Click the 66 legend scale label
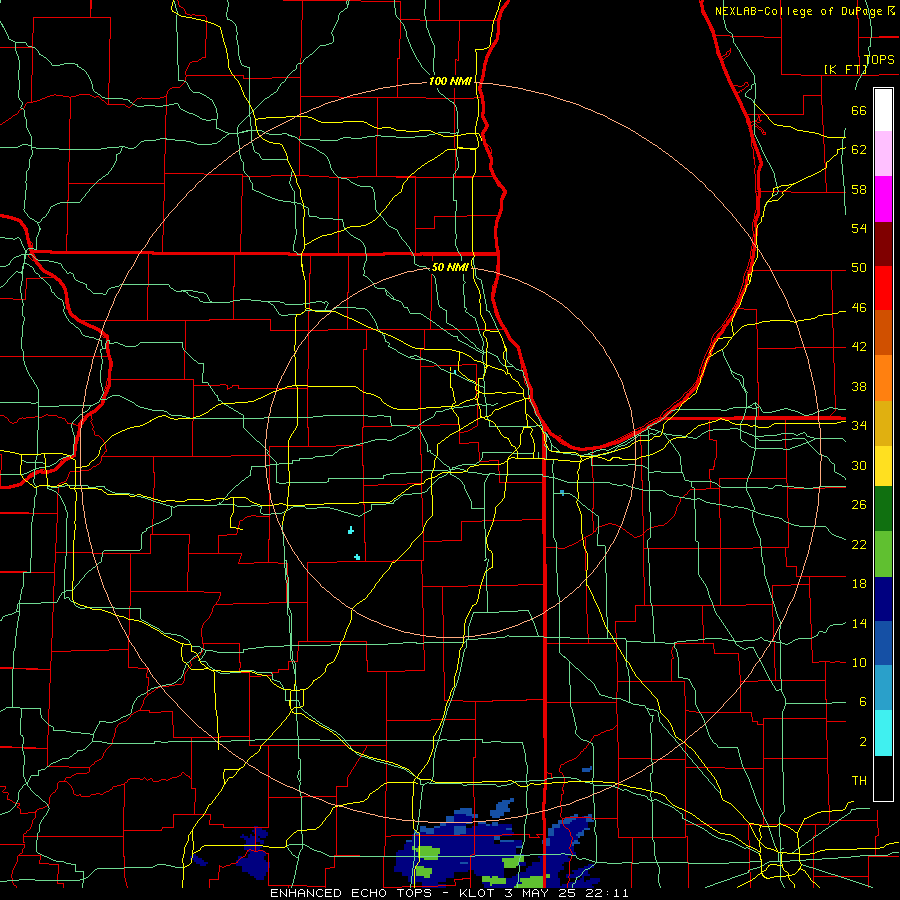 [x=859, y=110]
